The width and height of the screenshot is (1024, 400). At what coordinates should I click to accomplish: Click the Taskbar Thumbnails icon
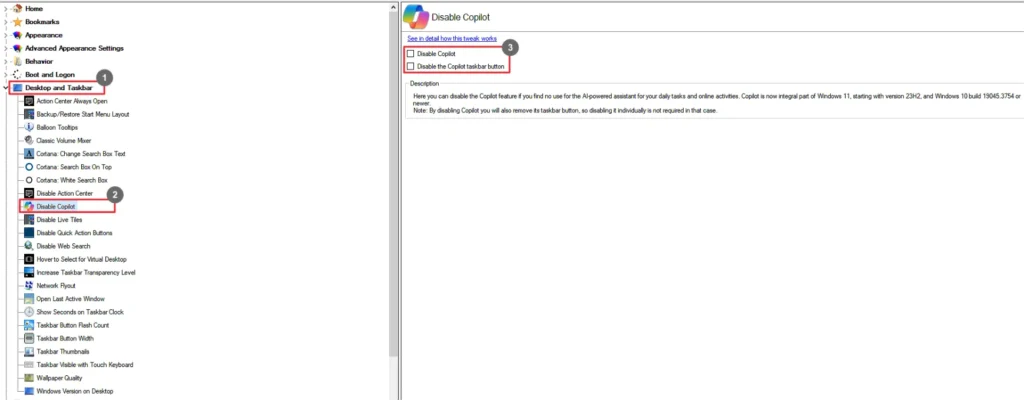pyautogui.click(x=29, y=352)
